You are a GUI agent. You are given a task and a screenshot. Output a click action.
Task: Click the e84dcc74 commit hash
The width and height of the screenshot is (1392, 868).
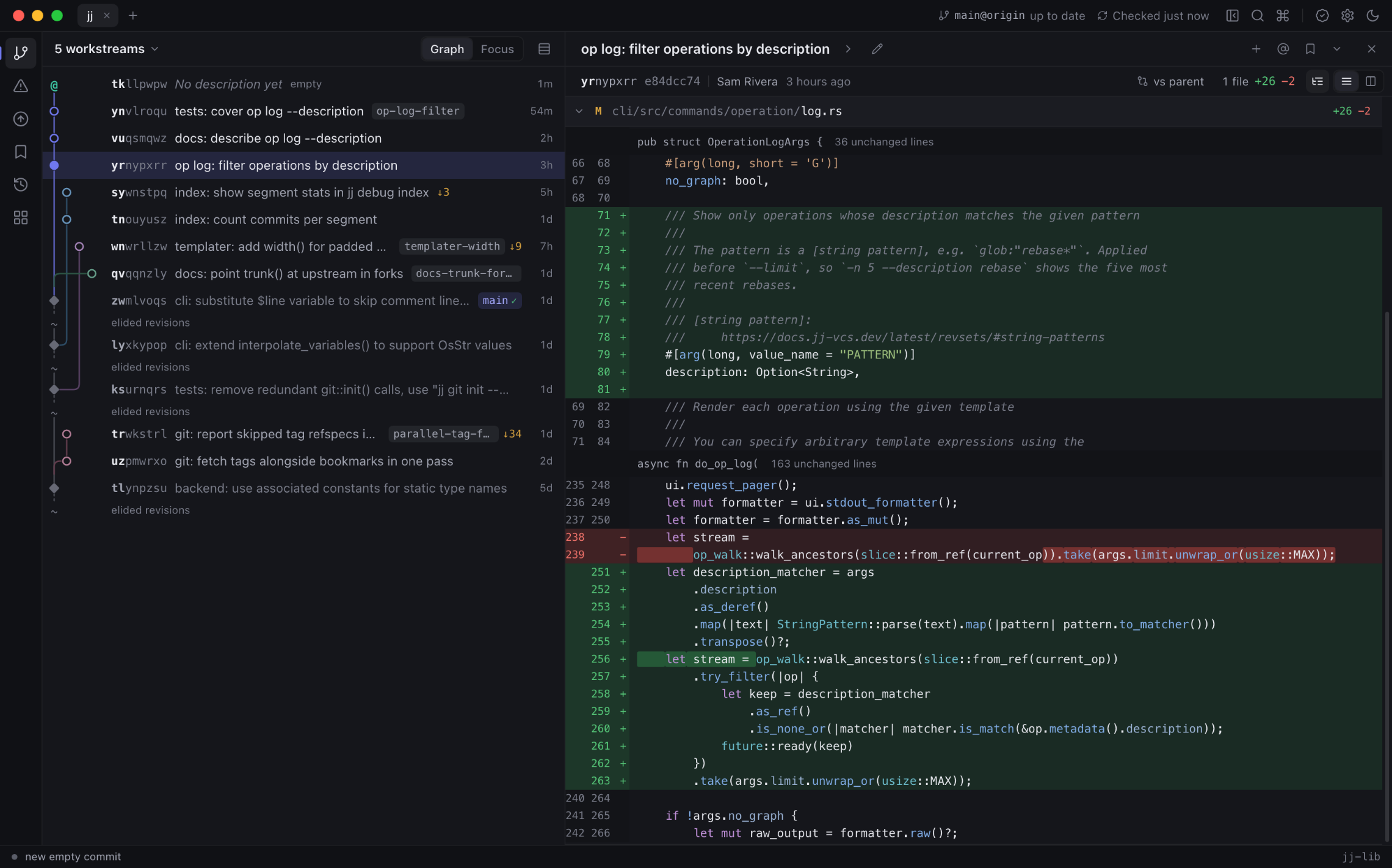tap(672, 81)
